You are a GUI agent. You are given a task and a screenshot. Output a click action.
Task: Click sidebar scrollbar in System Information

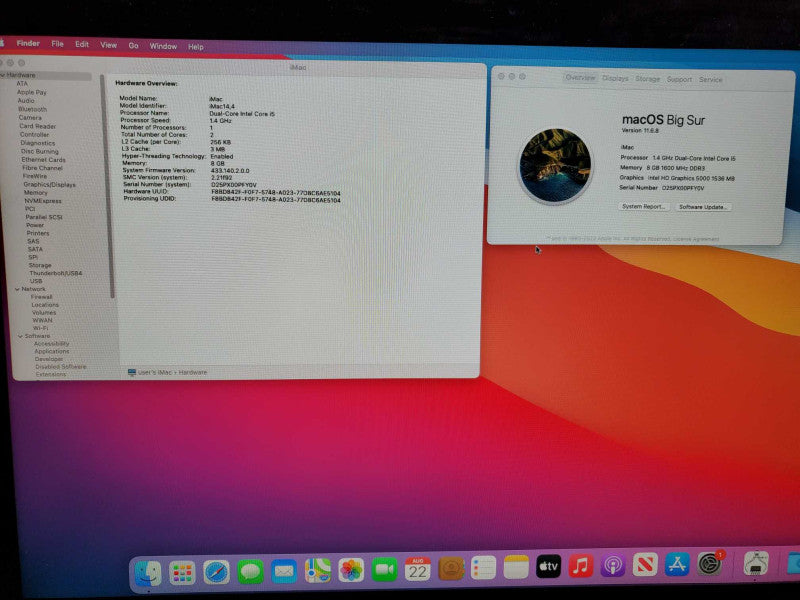tap(109, 186)
